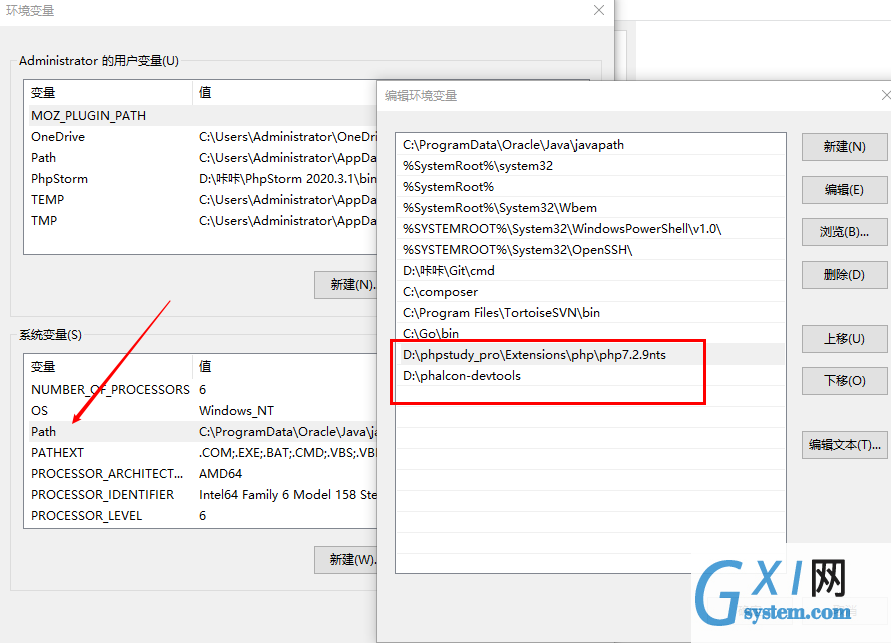Select C:\ProgramData\Oracle\Java\javapath entry
891x643 pixels.
coord(591,145)
